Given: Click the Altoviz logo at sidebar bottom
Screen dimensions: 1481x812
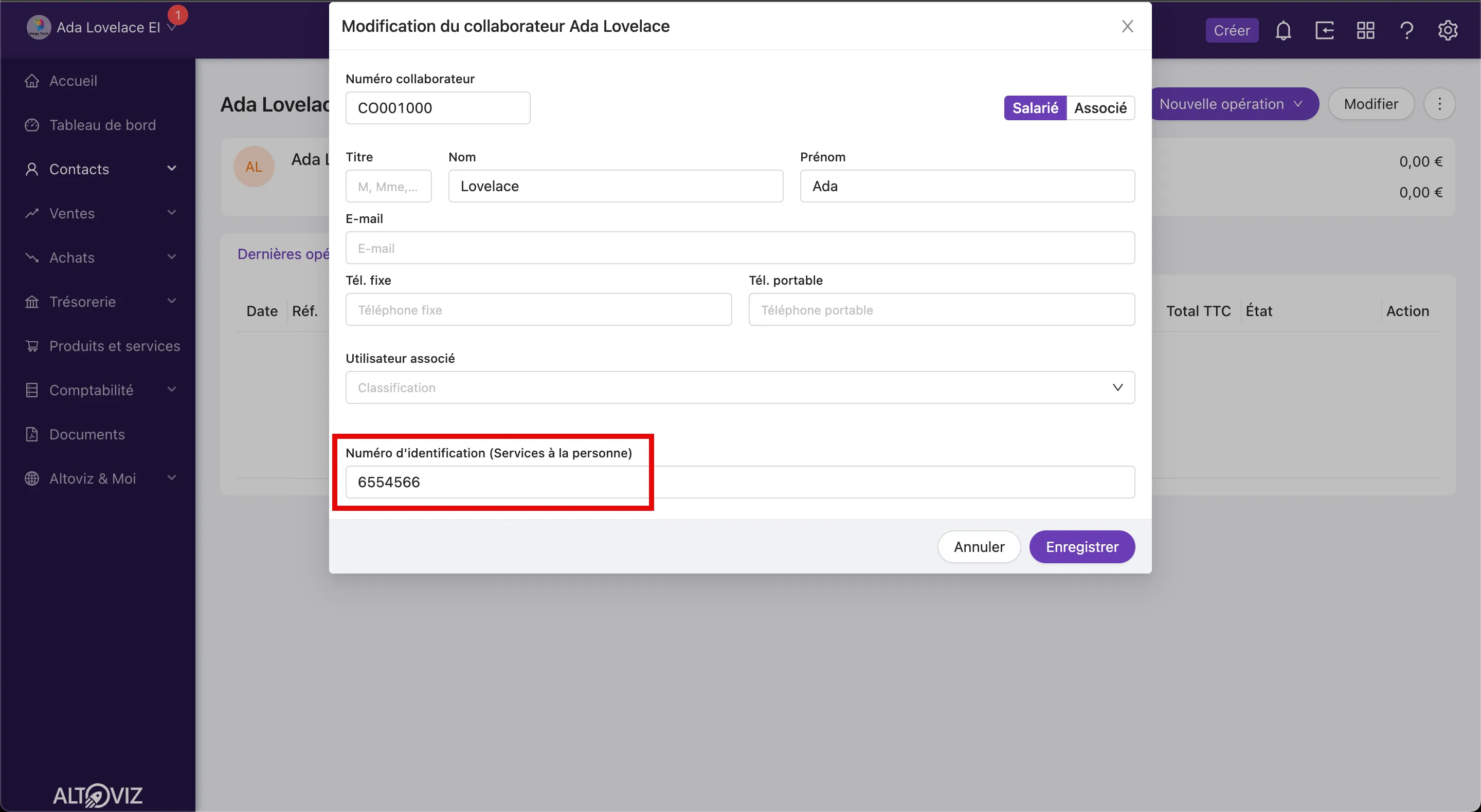Looking at the screenshot, I should [x=98, y=796].
